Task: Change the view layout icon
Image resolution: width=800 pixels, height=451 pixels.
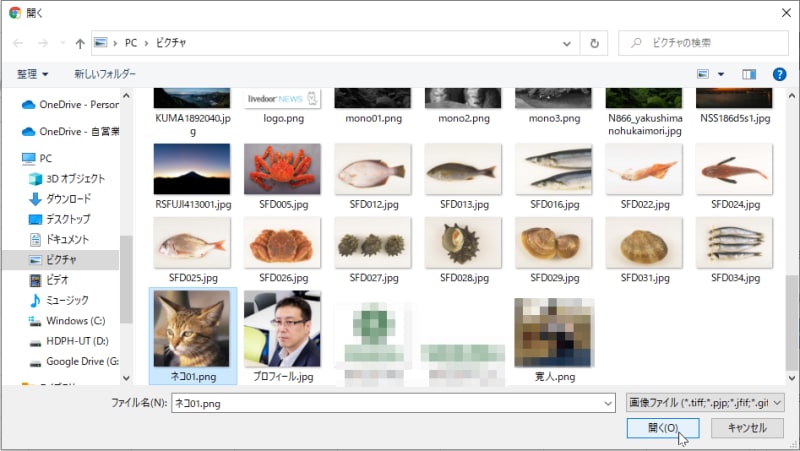Action: [x=703, y=74]
